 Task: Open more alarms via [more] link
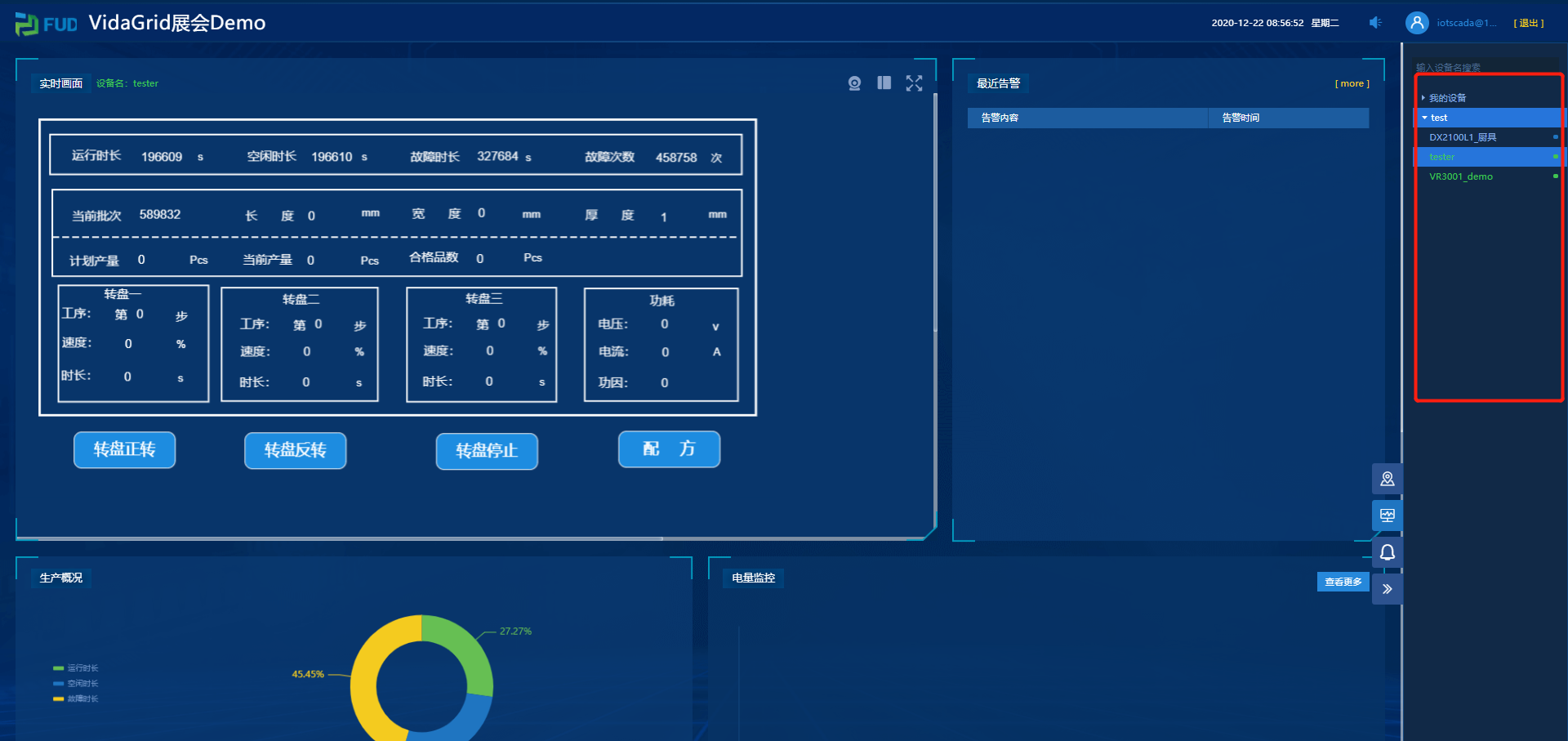(x=1352, y=83)
